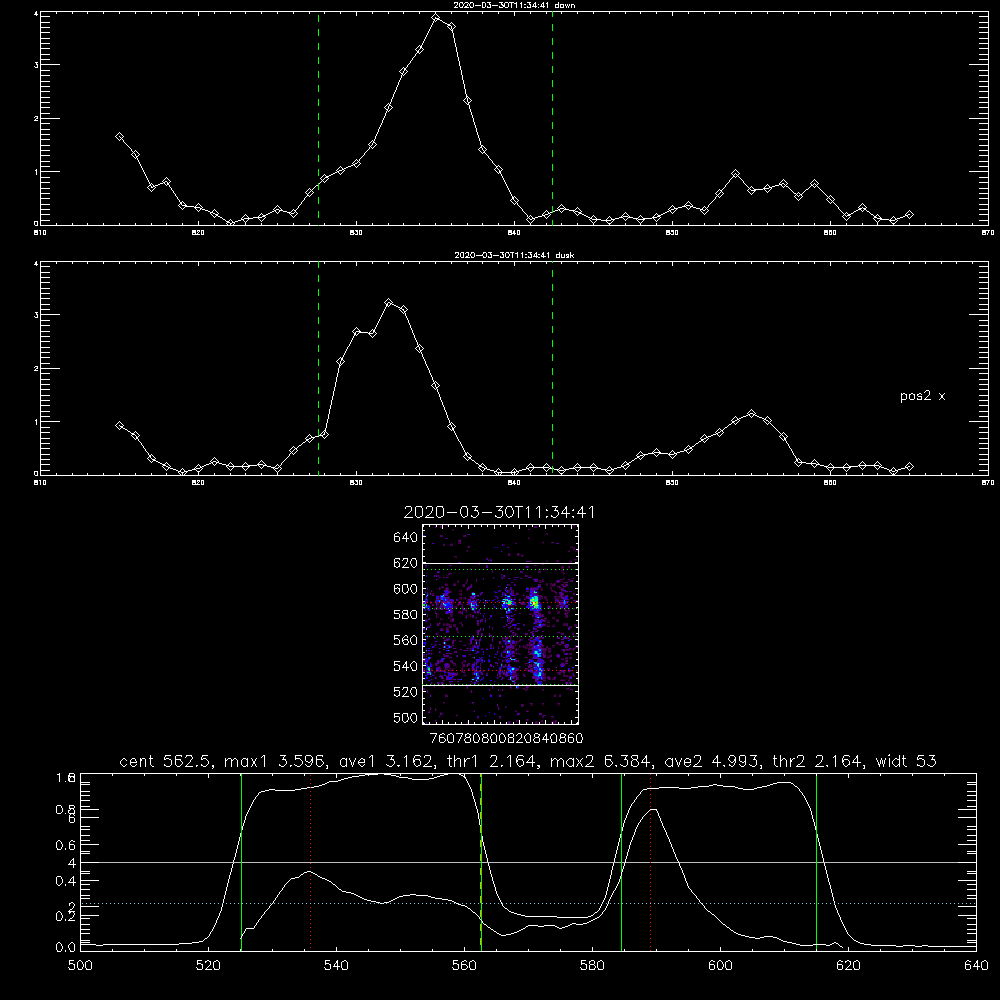Screen dimensions: 1000x1000
Task: Click the lower white horizontal line in spectral image
Action: pos(500,686)
